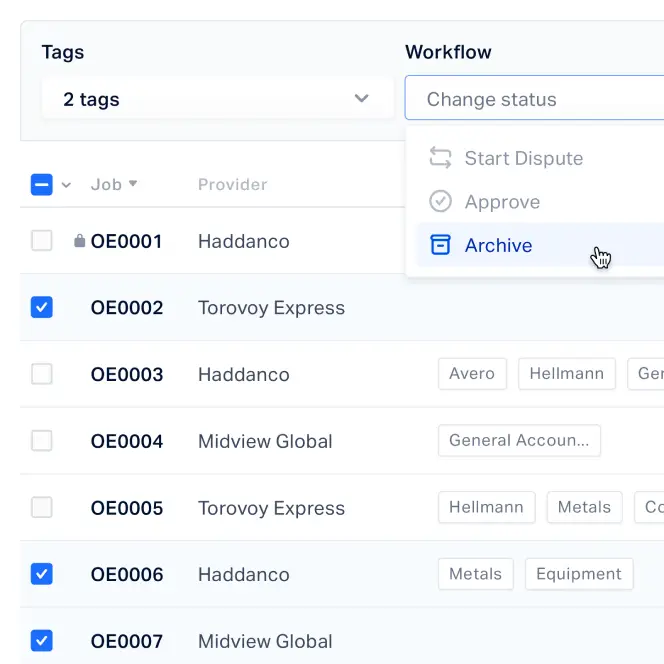Check the OE0004 row checkbox

tap(42, 441)
